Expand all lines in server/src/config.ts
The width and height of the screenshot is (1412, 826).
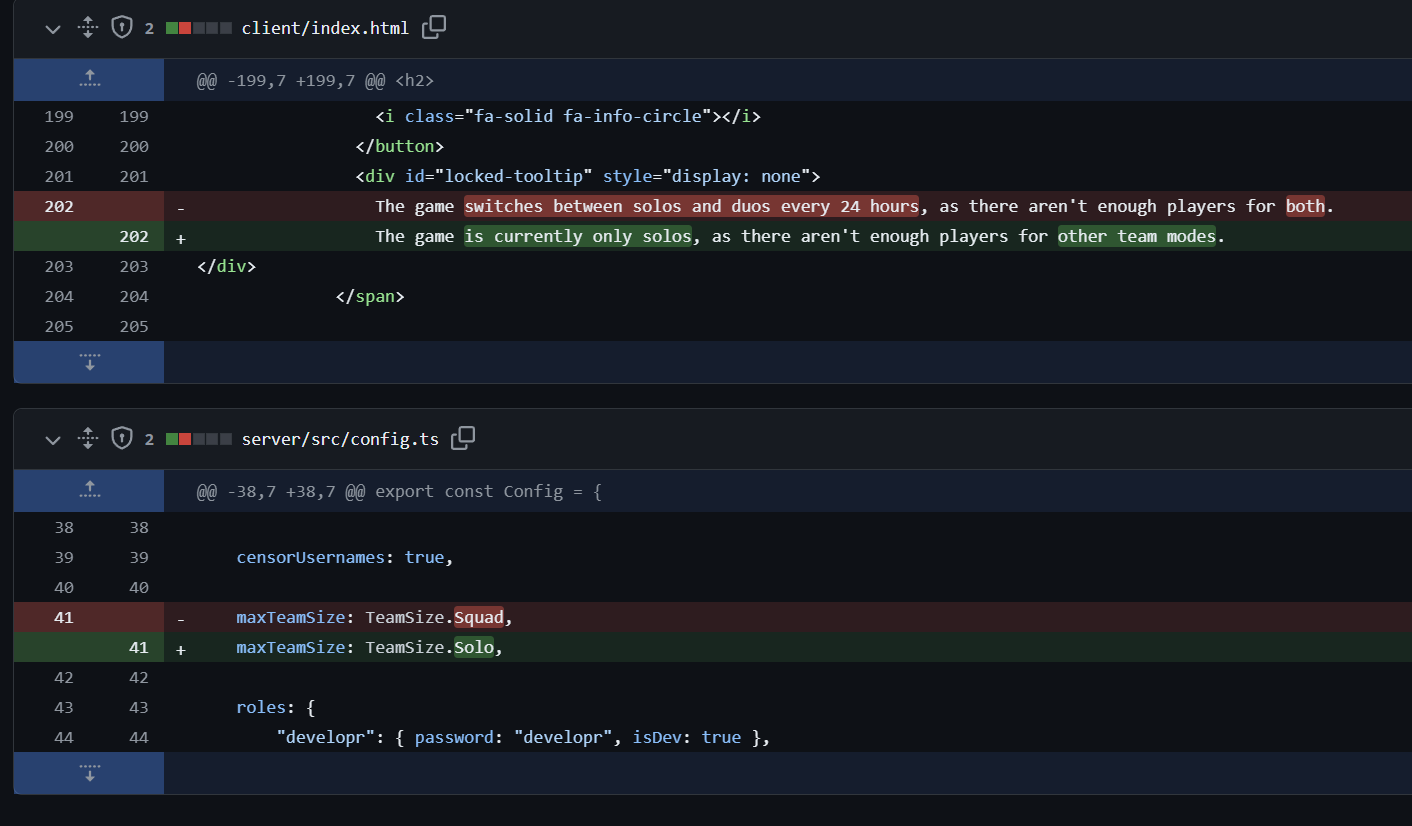tap(88, 439)
